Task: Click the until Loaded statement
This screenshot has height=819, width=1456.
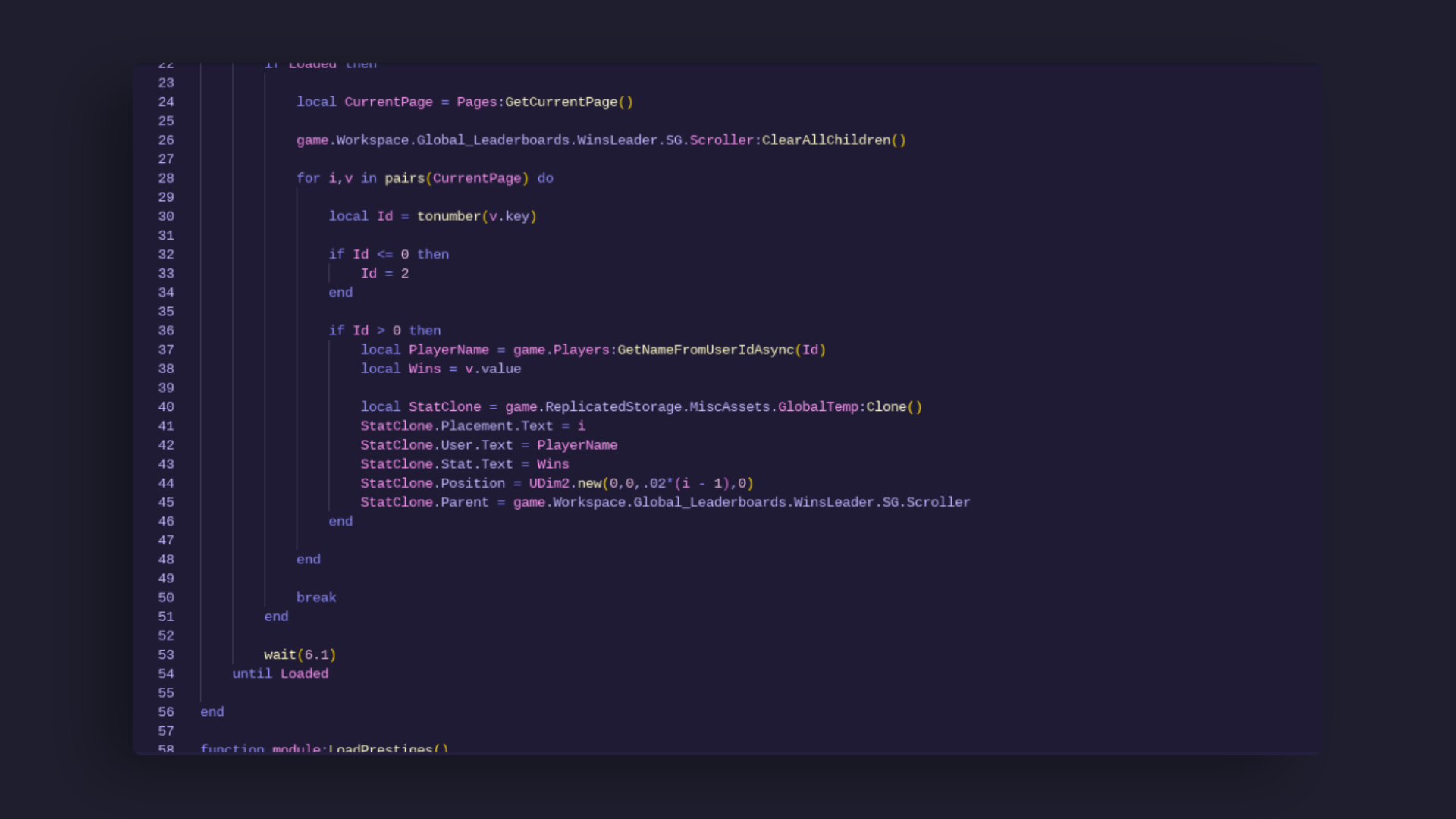Action: pos(281,673)
